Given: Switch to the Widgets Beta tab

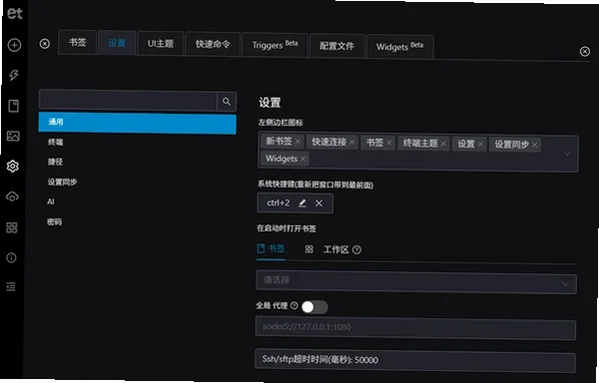Looking at the screenshot, I should coord(400,47).
